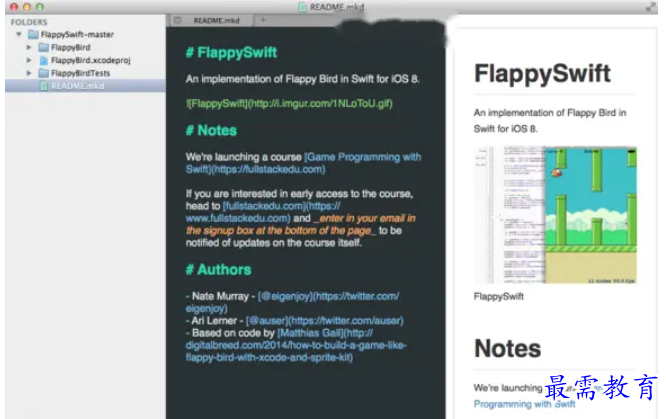This screenshot has height=419, width=666.
Task: Expand the FlappyBirdTests folder
Action: click(x=29, y=73)
